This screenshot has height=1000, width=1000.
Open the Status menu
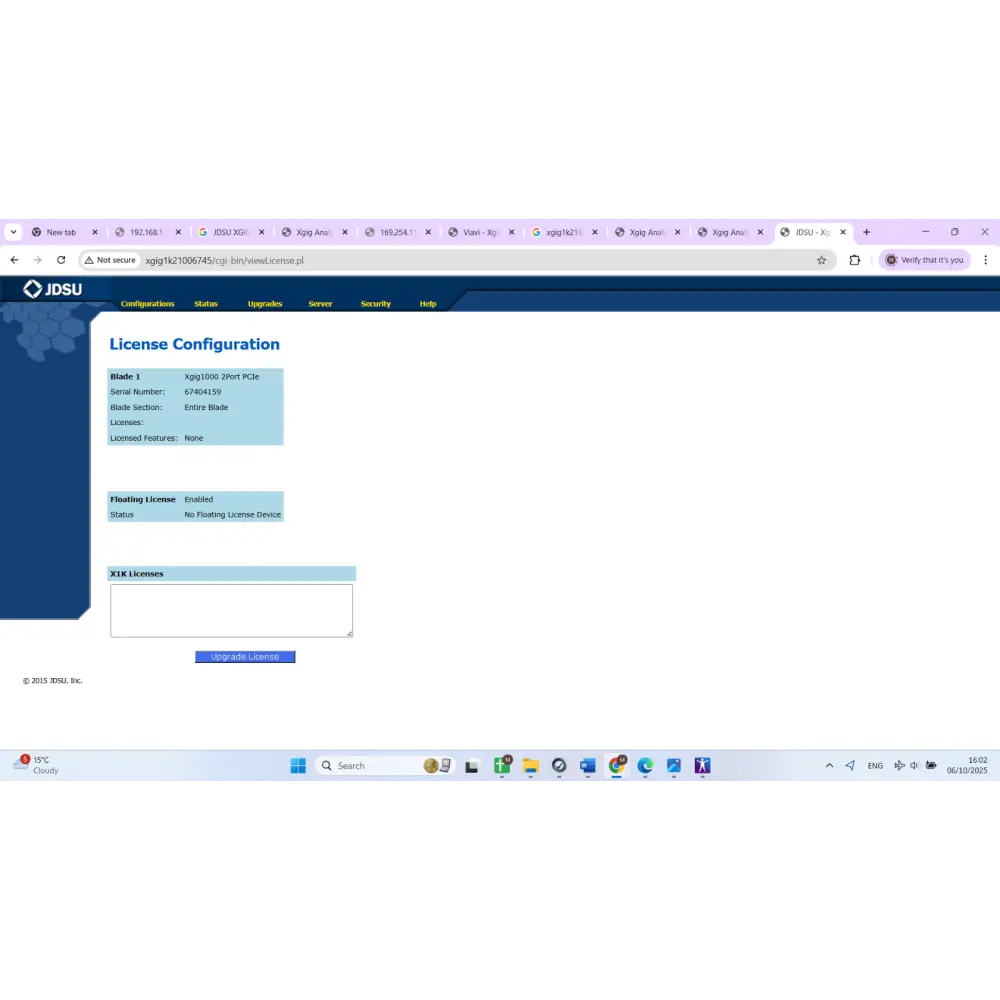pyautogui.click(x=206, y=304)
